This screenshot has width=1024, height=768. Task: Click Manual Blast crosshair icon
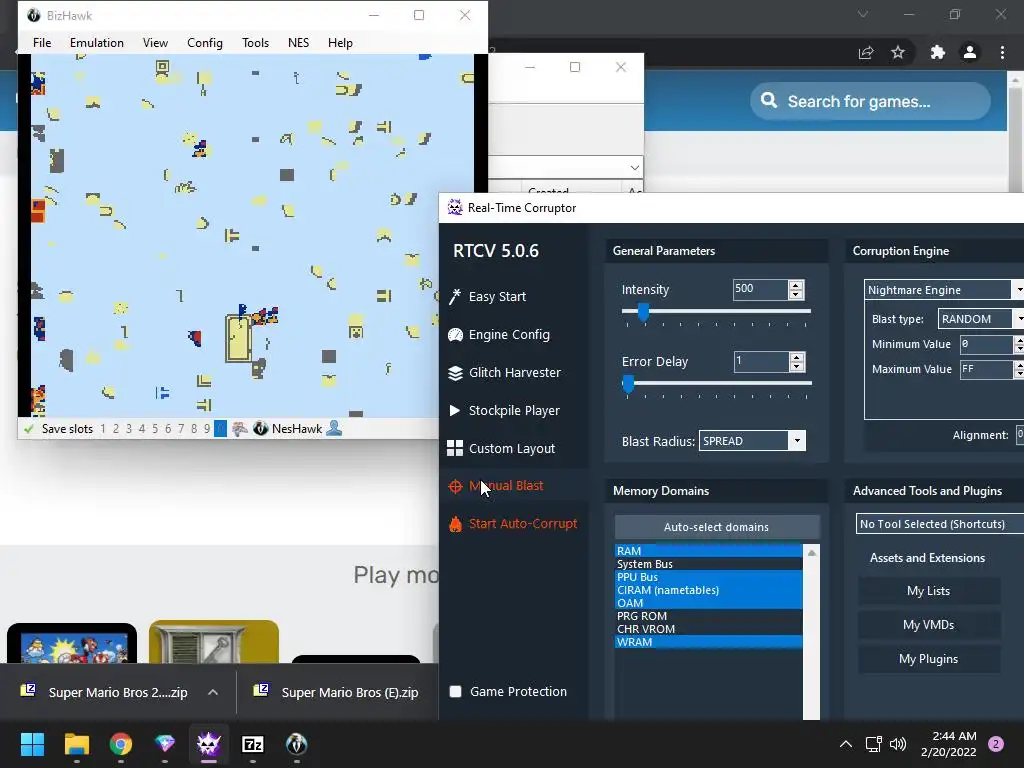[455, 487]
